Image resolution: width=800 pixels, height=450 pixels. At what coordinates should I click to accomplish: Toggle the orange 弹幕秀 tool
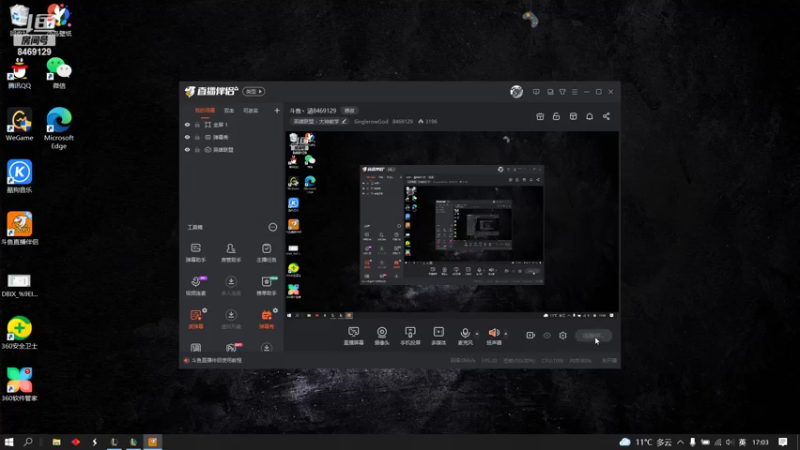coord(266,319)
